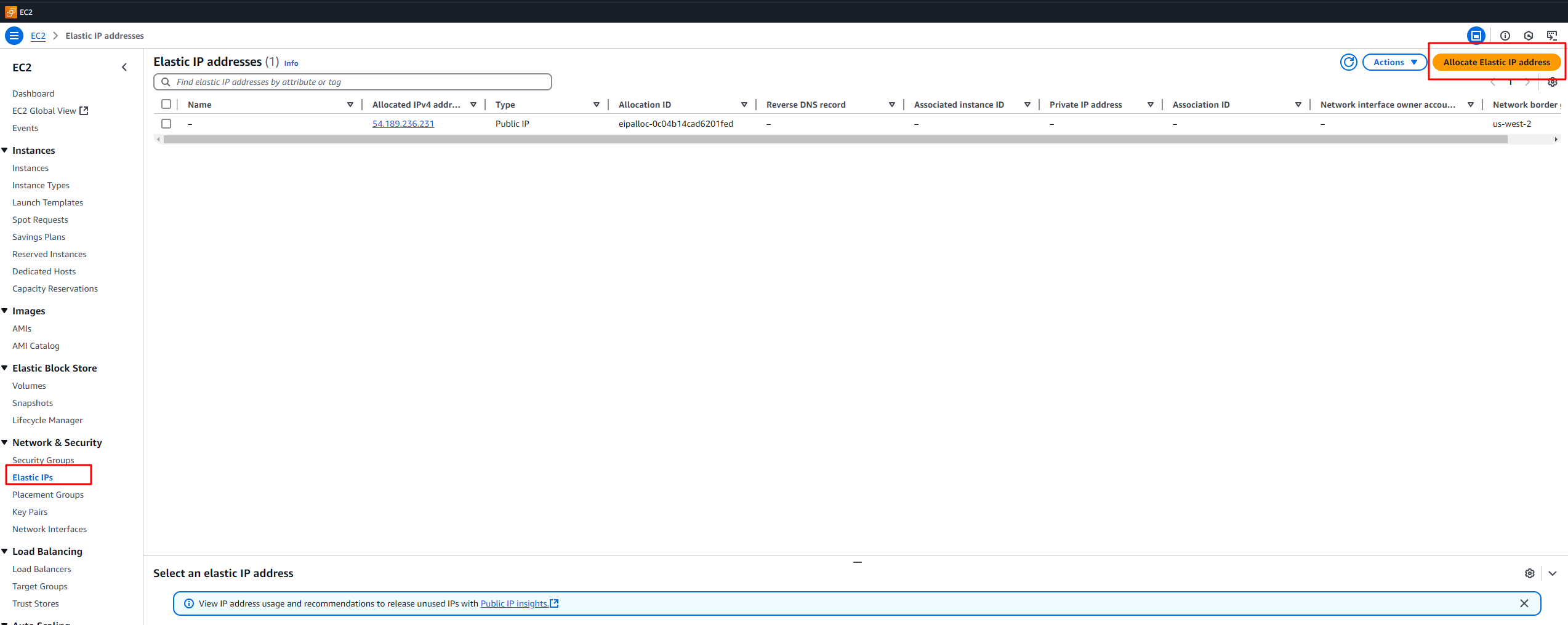Screen dimensions: 1568x625
Task: Open the 54.189.236.231 IP address link
Action: 403,124
